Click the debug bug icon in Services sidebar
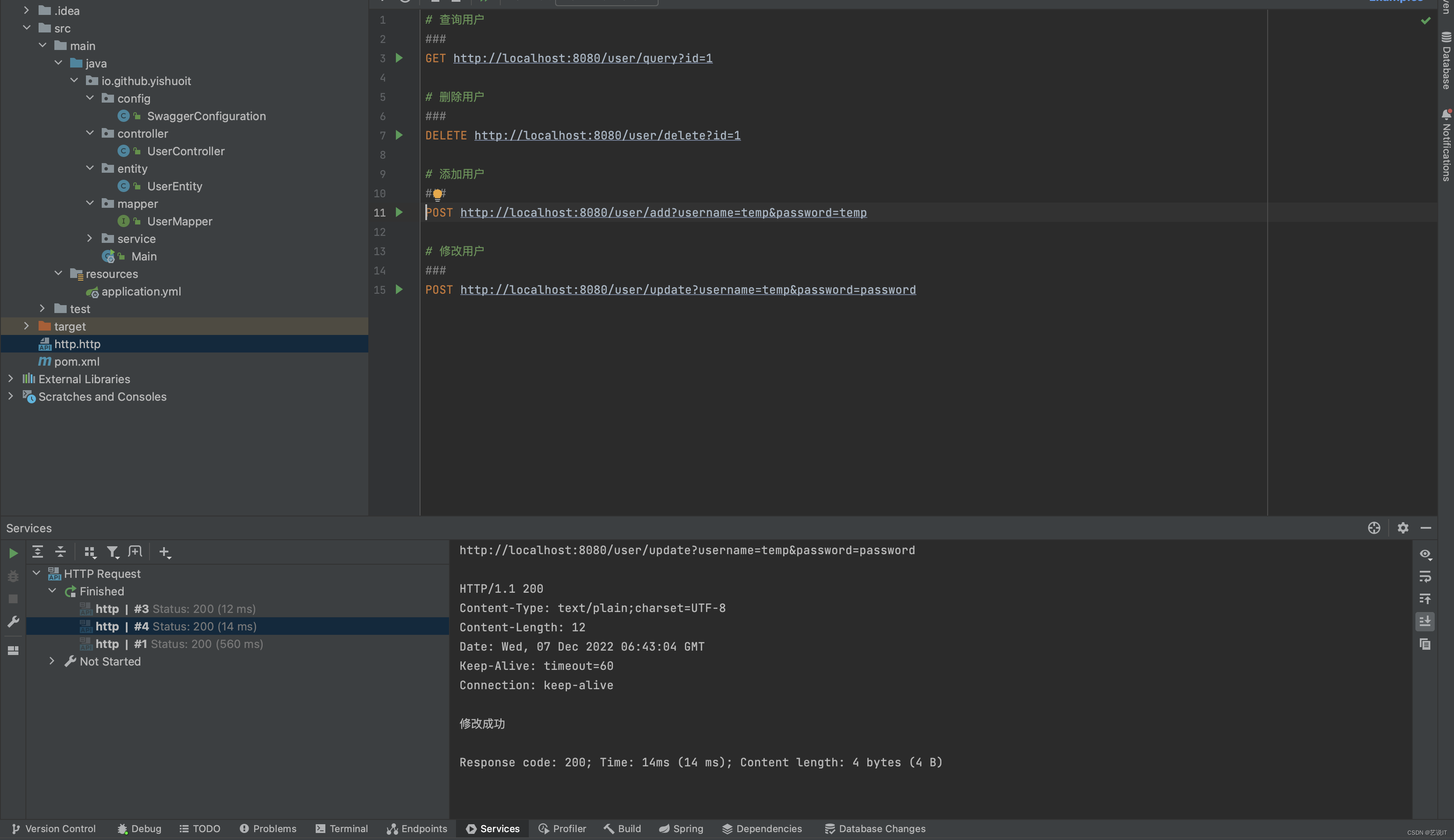This screenshot has height=840, width=1454. (x=13, y=576)
